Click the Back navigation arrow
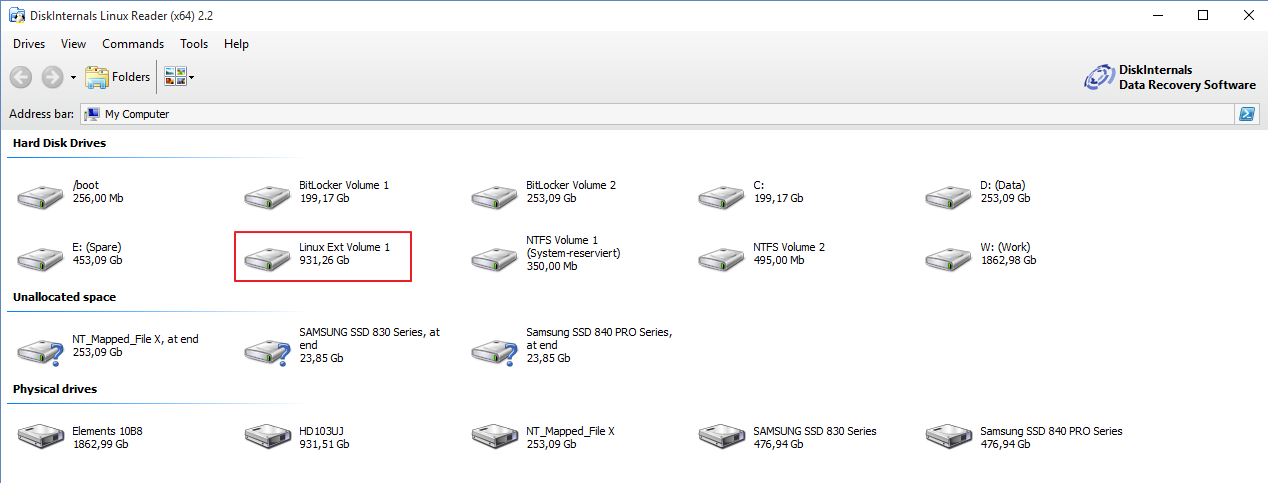 pyautogui.click(x=21, y=77)
